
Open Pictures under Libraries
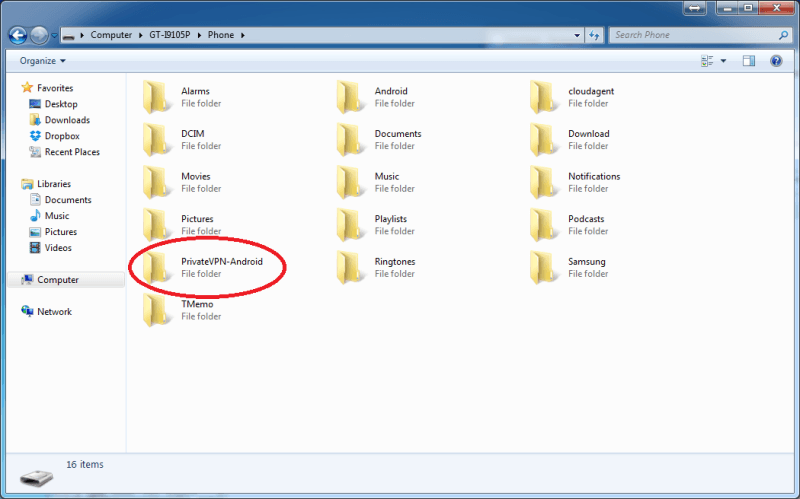(x=61, y=232)
